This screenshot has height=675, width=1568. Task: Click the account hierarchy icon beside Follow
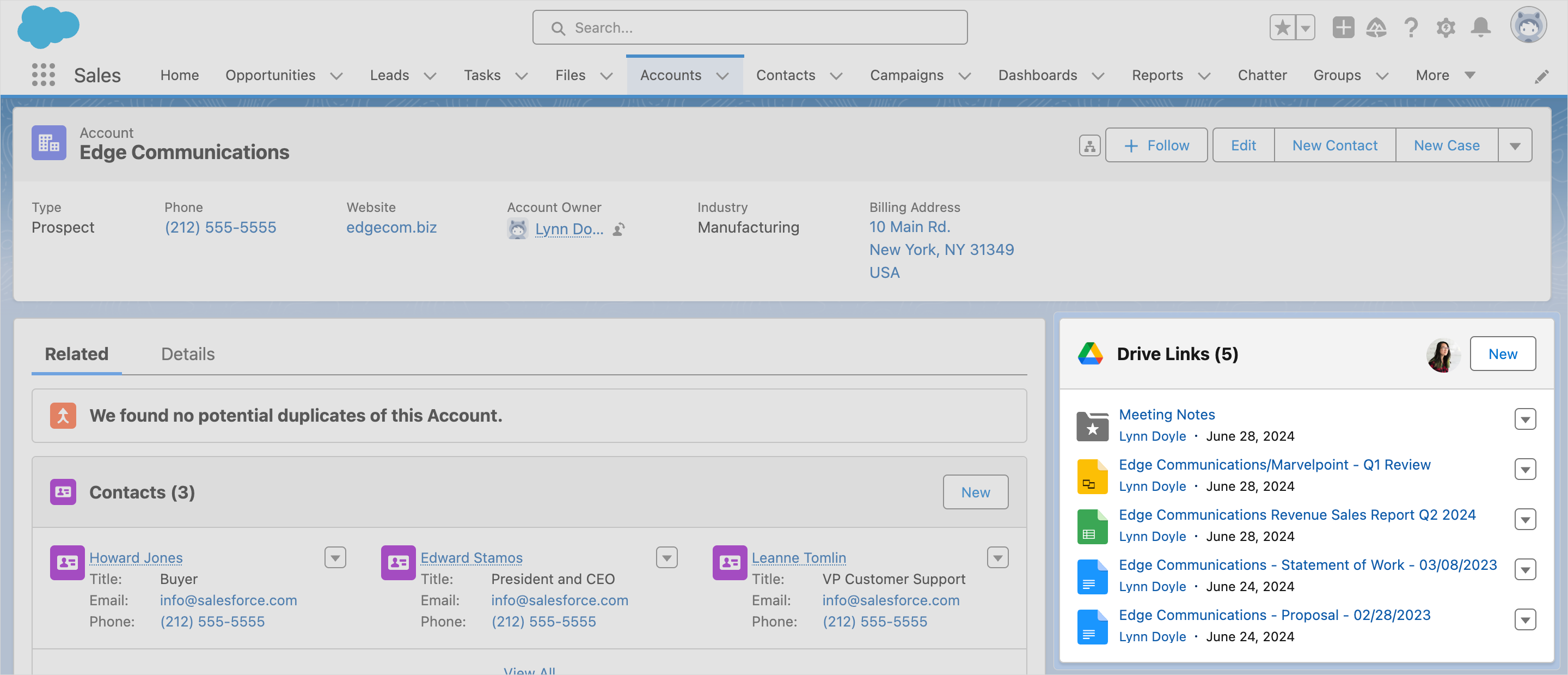pos(1089,145)
